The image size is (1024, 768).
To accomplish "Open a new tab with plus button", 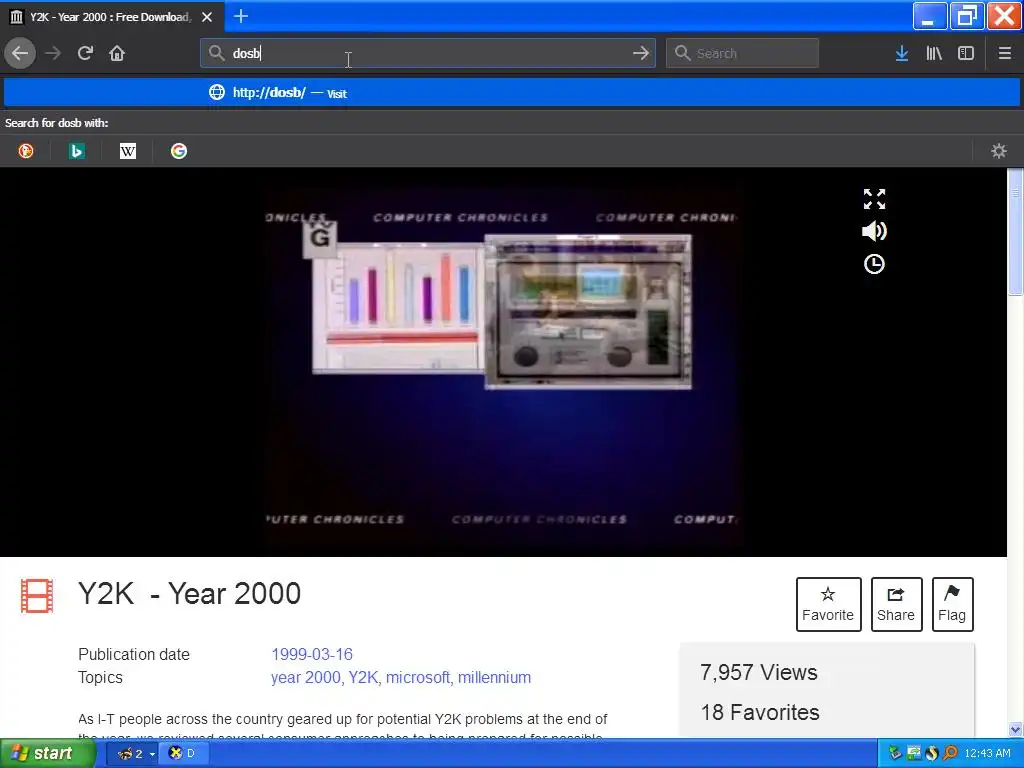I will pyautogui.click(x=241, y=16).
